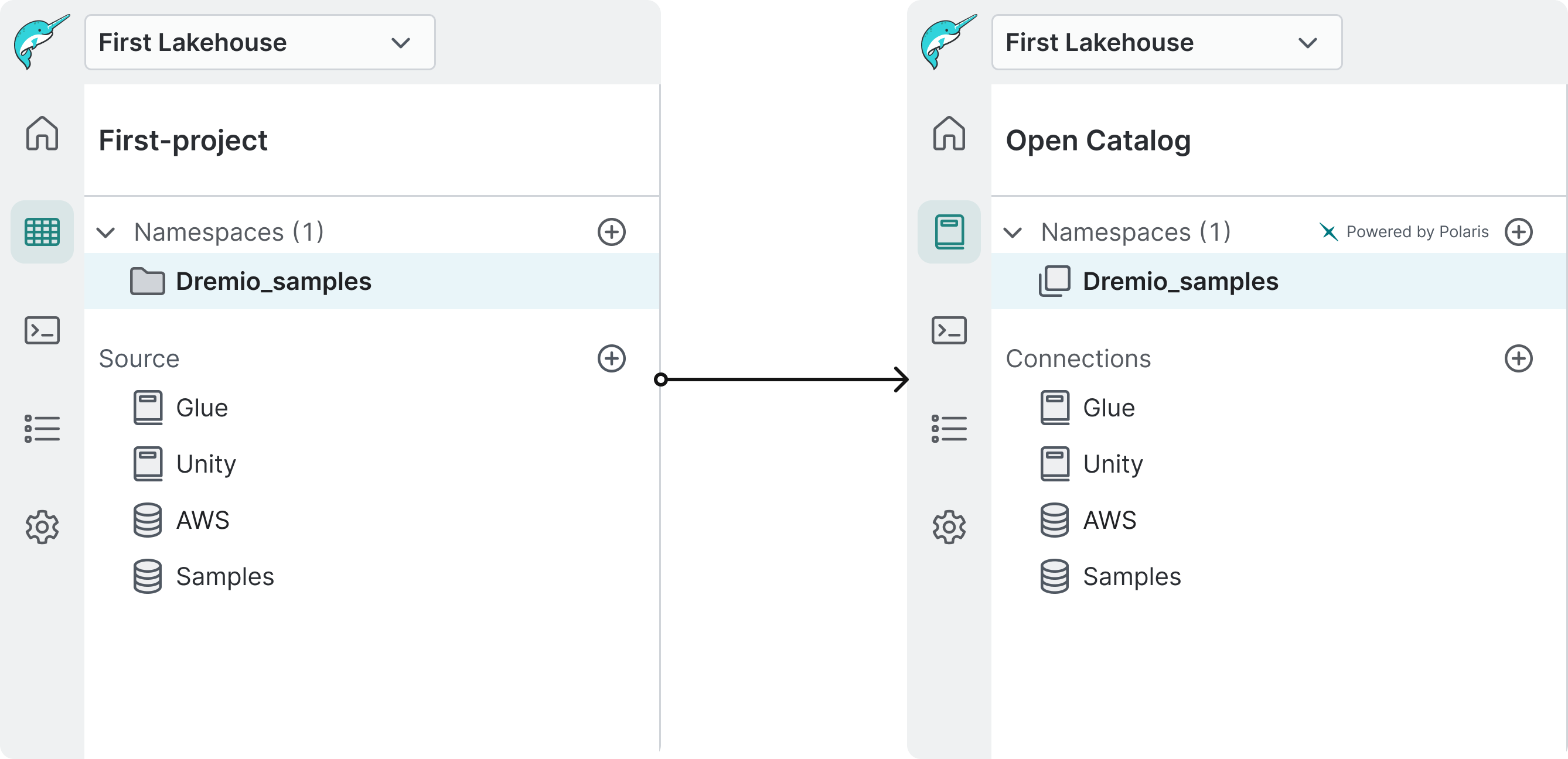Select the catalog book icon in right sidebar
This screenshot has width=1568, height=759.
point(949,232)
